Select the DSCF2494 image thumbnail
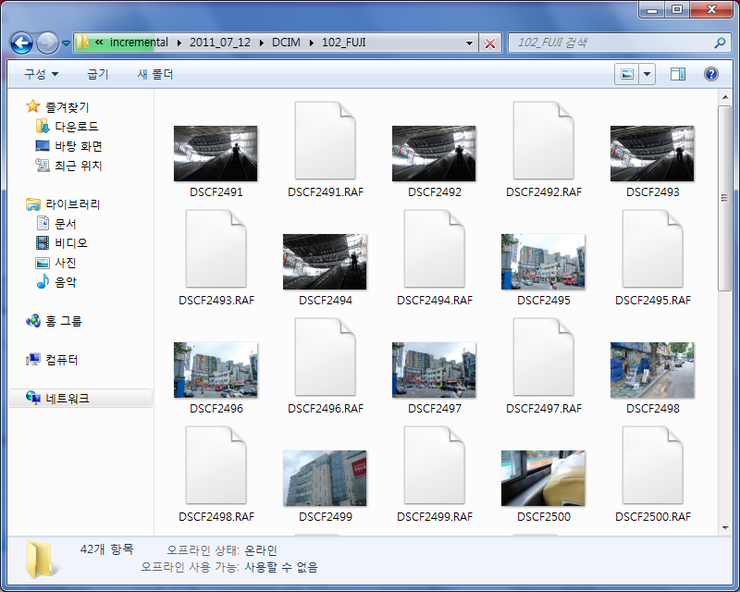740x592 pixels. point(325,262)
